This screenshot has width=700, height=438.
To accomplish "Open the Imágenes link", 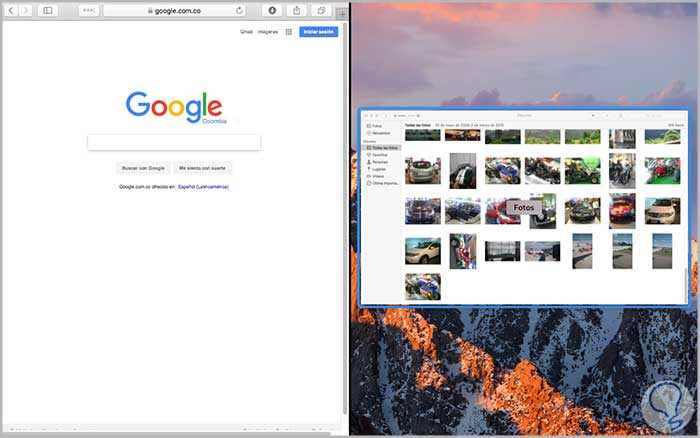I will click(268, 32).
